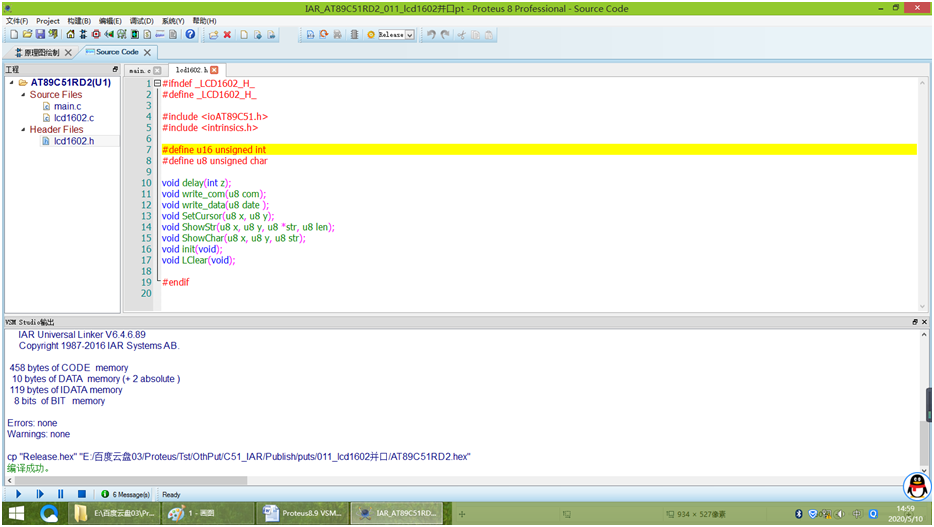Click the gear icon beside Release

point(371,35)
